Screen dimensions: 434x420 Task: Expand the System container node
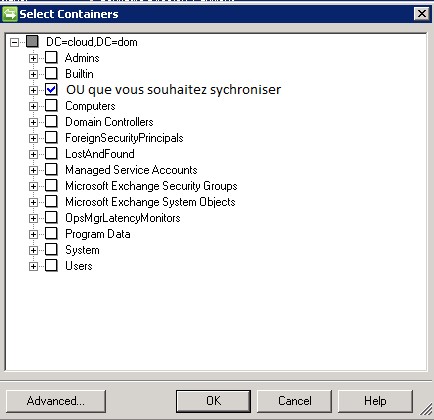pyautogui.click(x=33, y=250)
